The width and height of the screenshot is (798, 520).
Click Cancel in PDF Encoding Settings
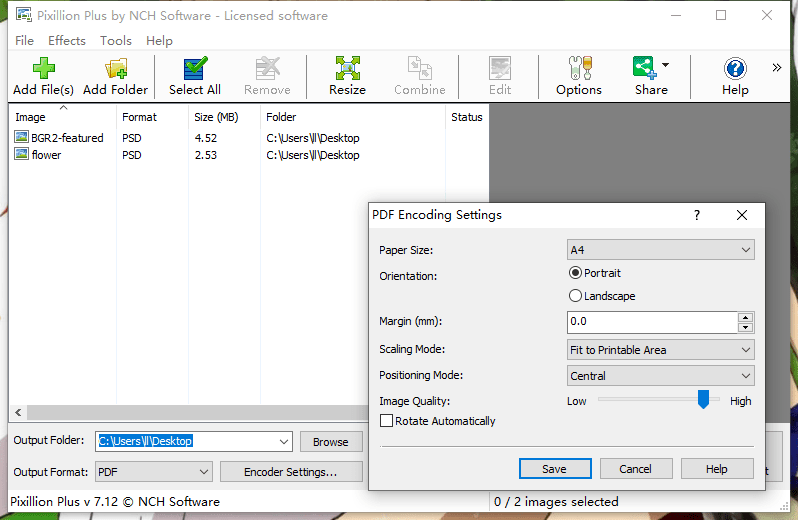[636, 469]
